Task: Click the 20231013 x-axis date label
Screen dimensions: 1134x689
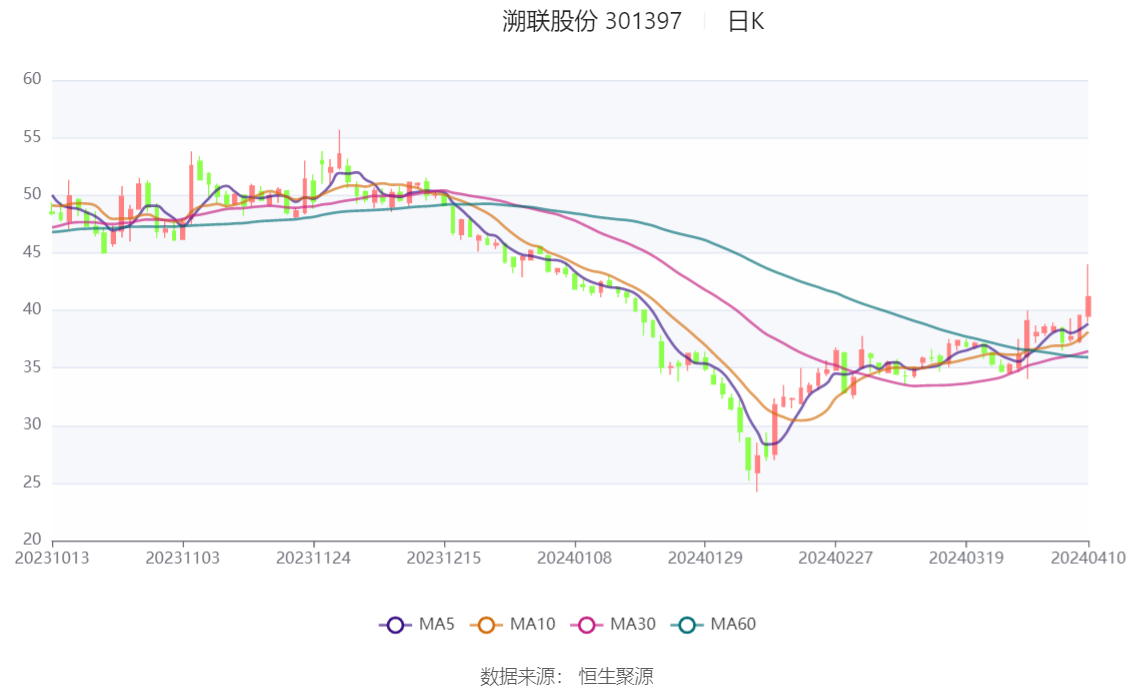Action: 52,558
